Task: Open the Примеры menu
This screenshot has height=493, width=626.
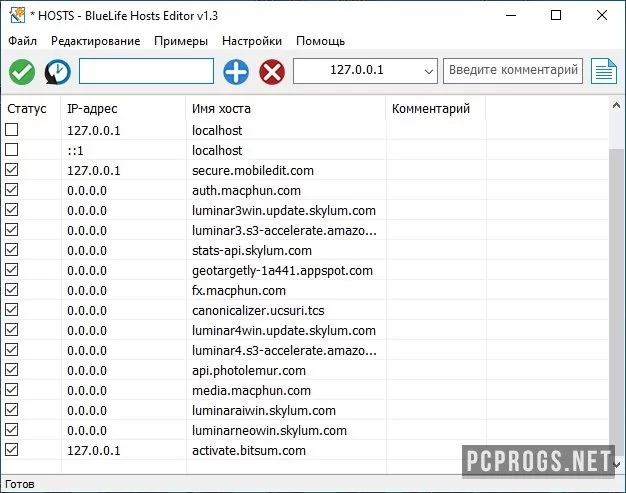Action: click(x=181, y=41)
